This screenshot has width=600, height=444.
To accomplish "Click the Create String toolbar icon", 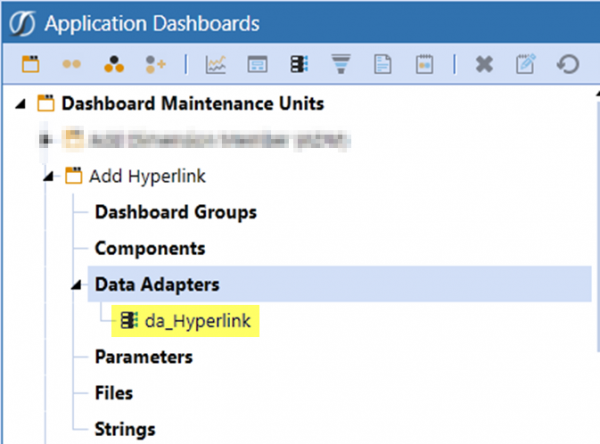I will point(423,65).
